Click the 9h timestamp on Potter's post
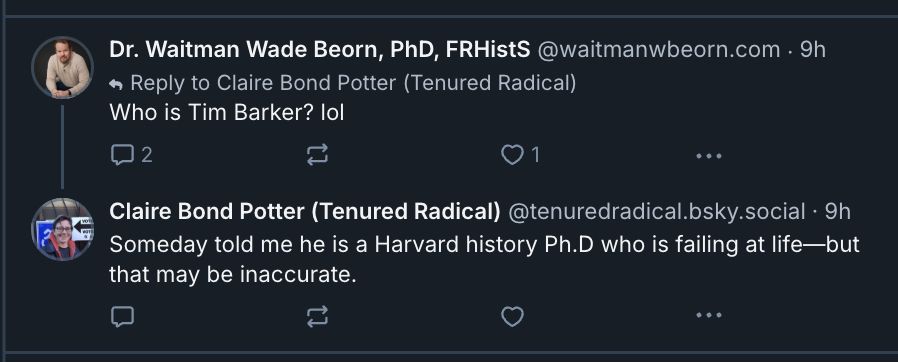This screenshot has height=362, width=898. [x=837, y=212]
